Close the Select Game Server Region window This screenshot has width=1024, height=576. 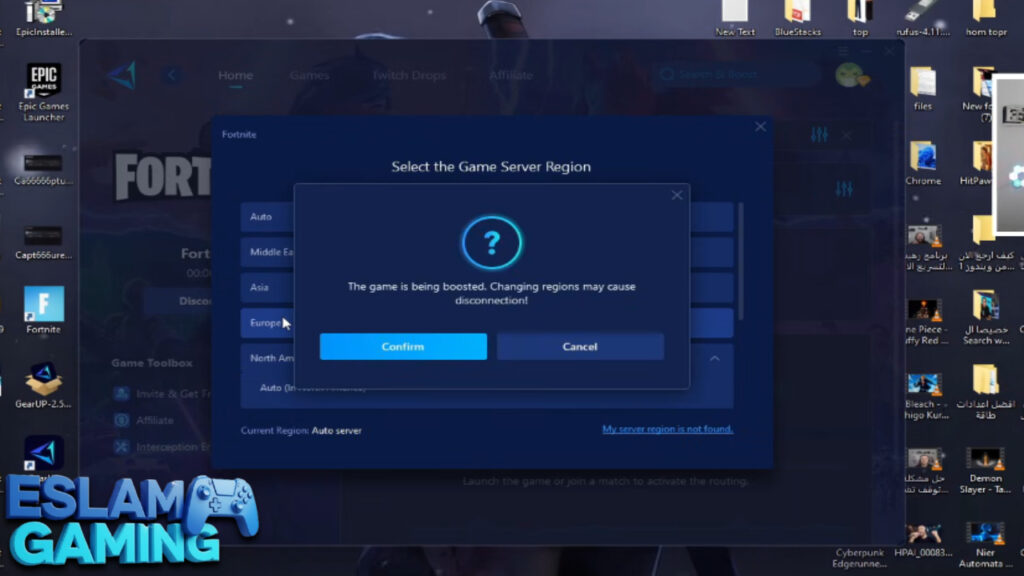coord(760,127)
